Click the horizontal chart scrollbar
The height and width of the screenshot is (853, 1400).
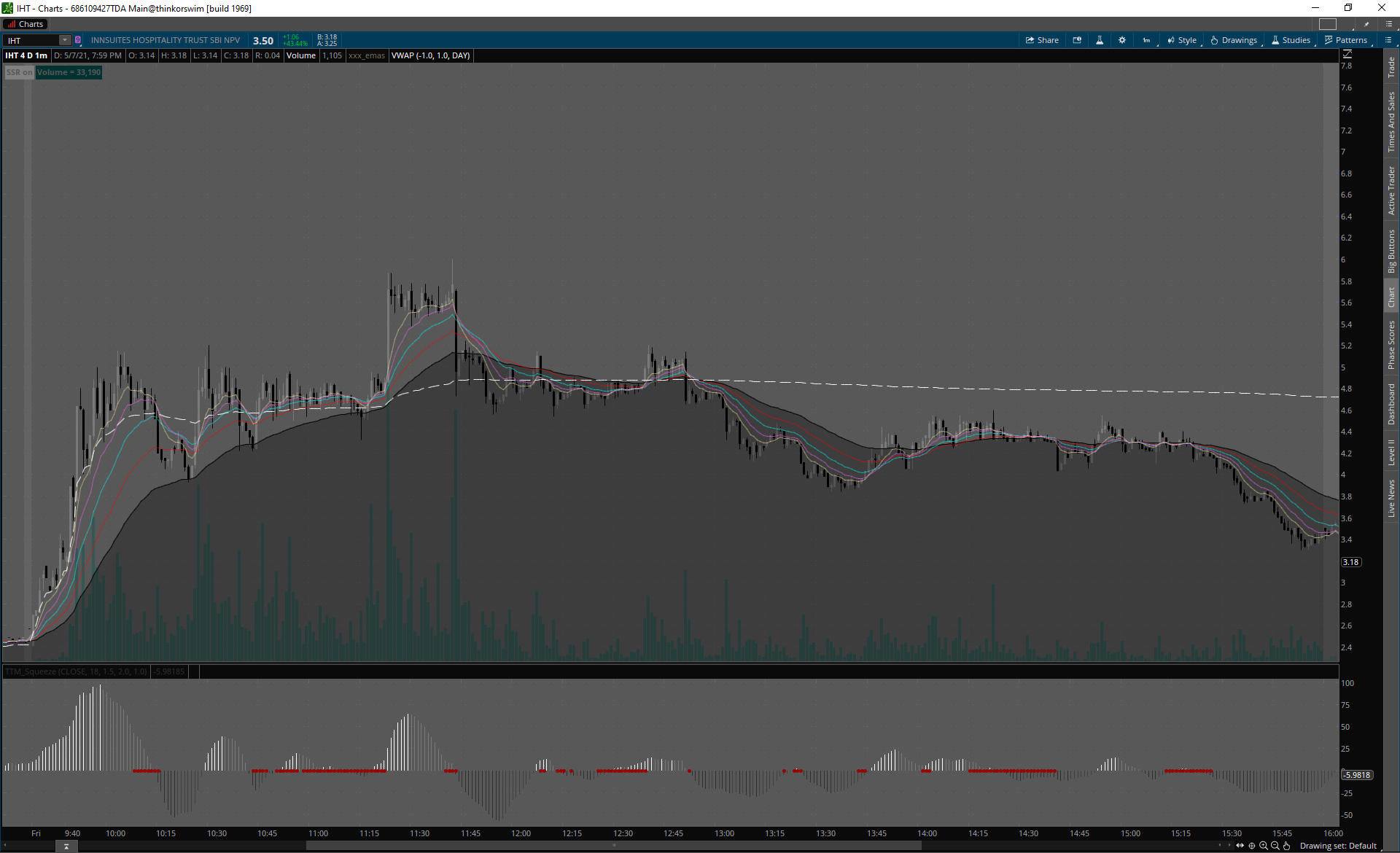[612, 846]
